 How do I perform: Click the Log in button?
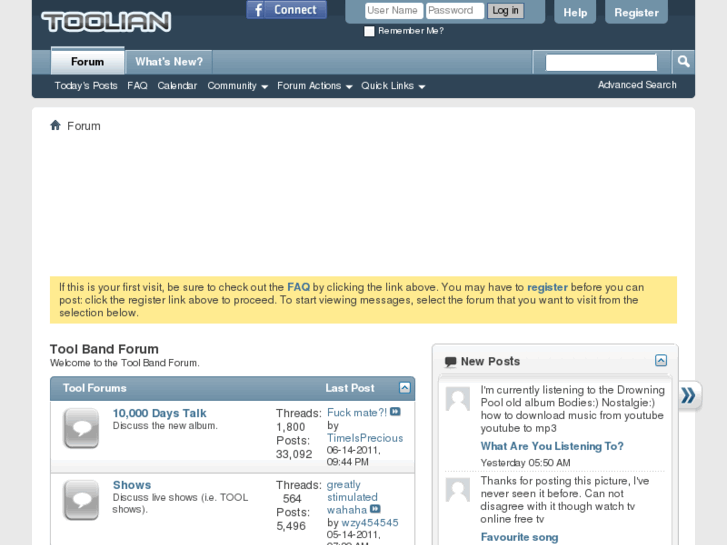tap(505, 11)
